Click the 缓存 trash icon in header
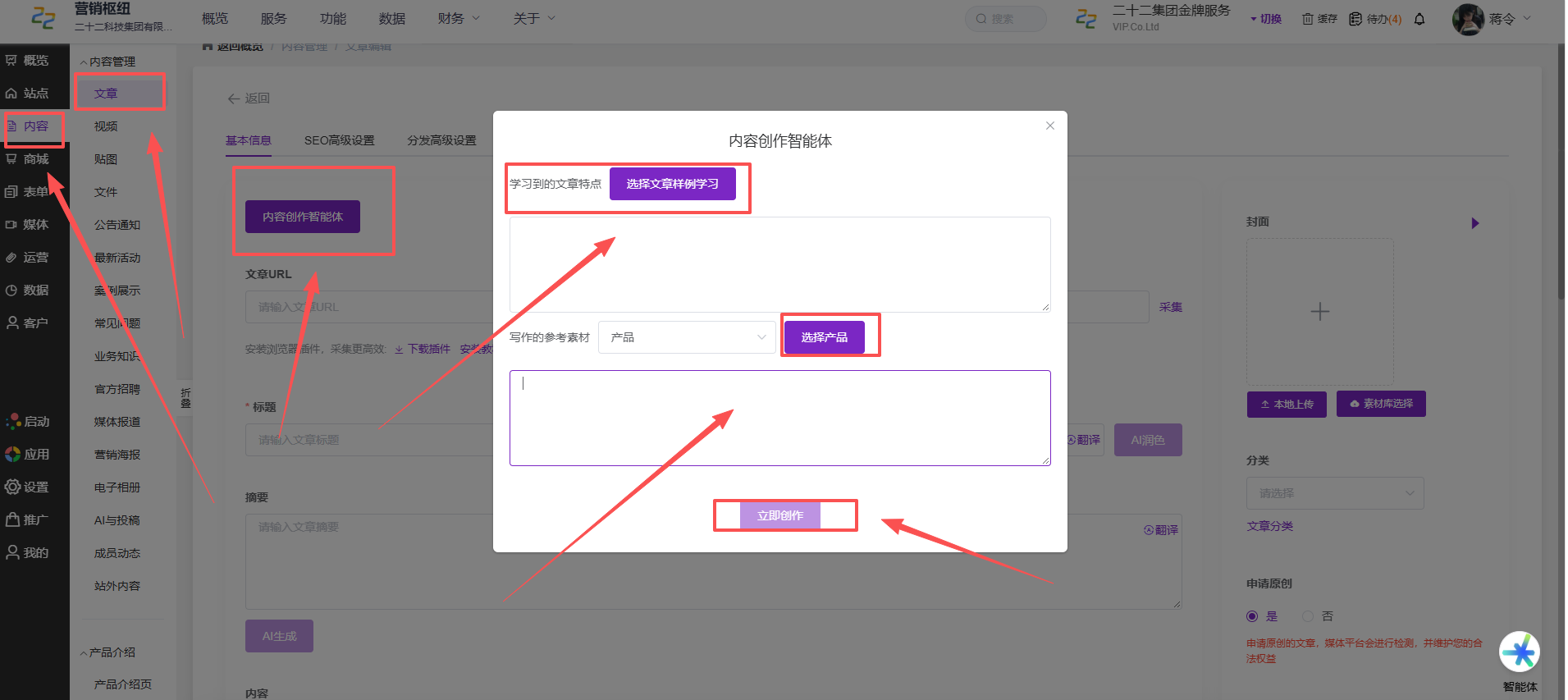This screenshot has height=700, width=1568. (x=1307, y=19)
